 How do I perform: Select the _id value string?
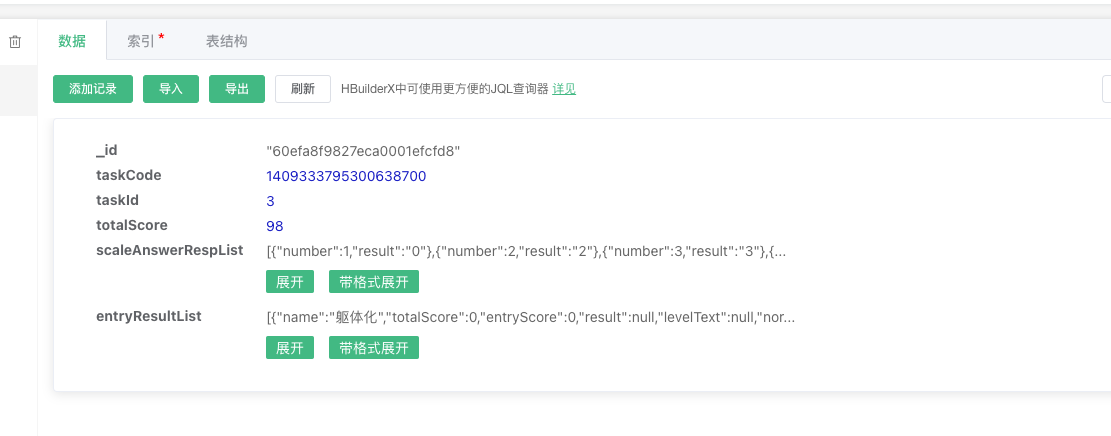(x=363, y=151)
